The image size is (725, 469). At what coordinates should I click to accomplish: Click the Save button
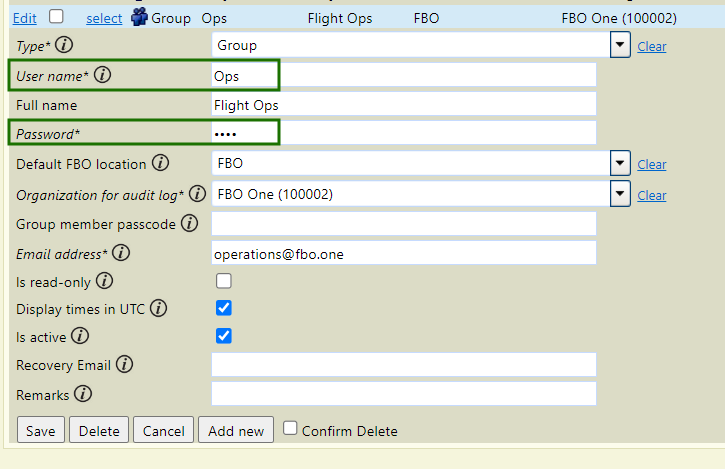pos(41,430)
